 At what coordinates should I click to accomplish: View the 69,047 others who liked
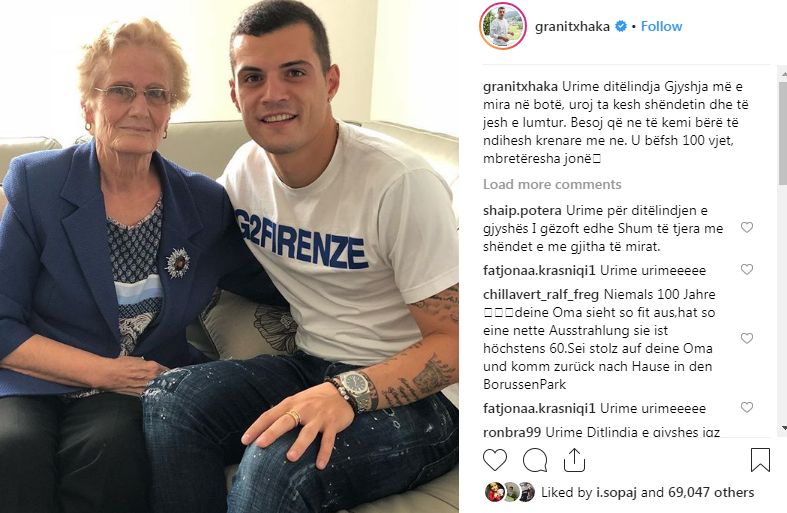(711, 492)
